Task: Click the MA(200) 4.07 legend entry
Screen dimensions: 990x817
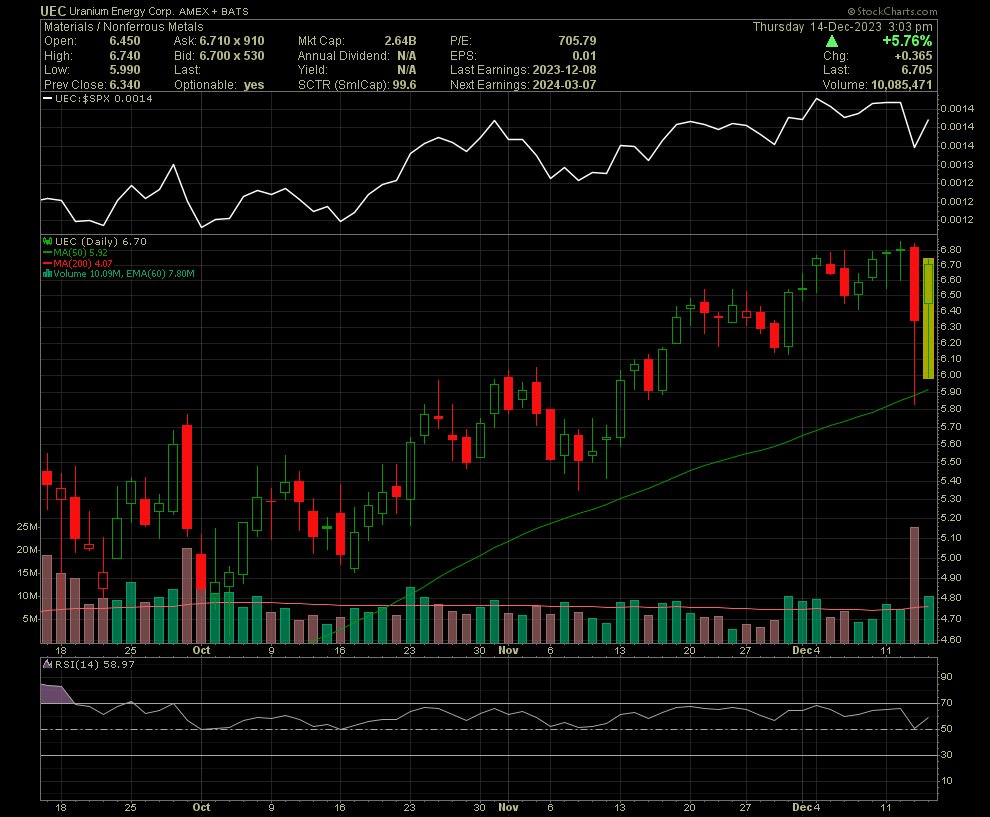Action: [83, 263]
